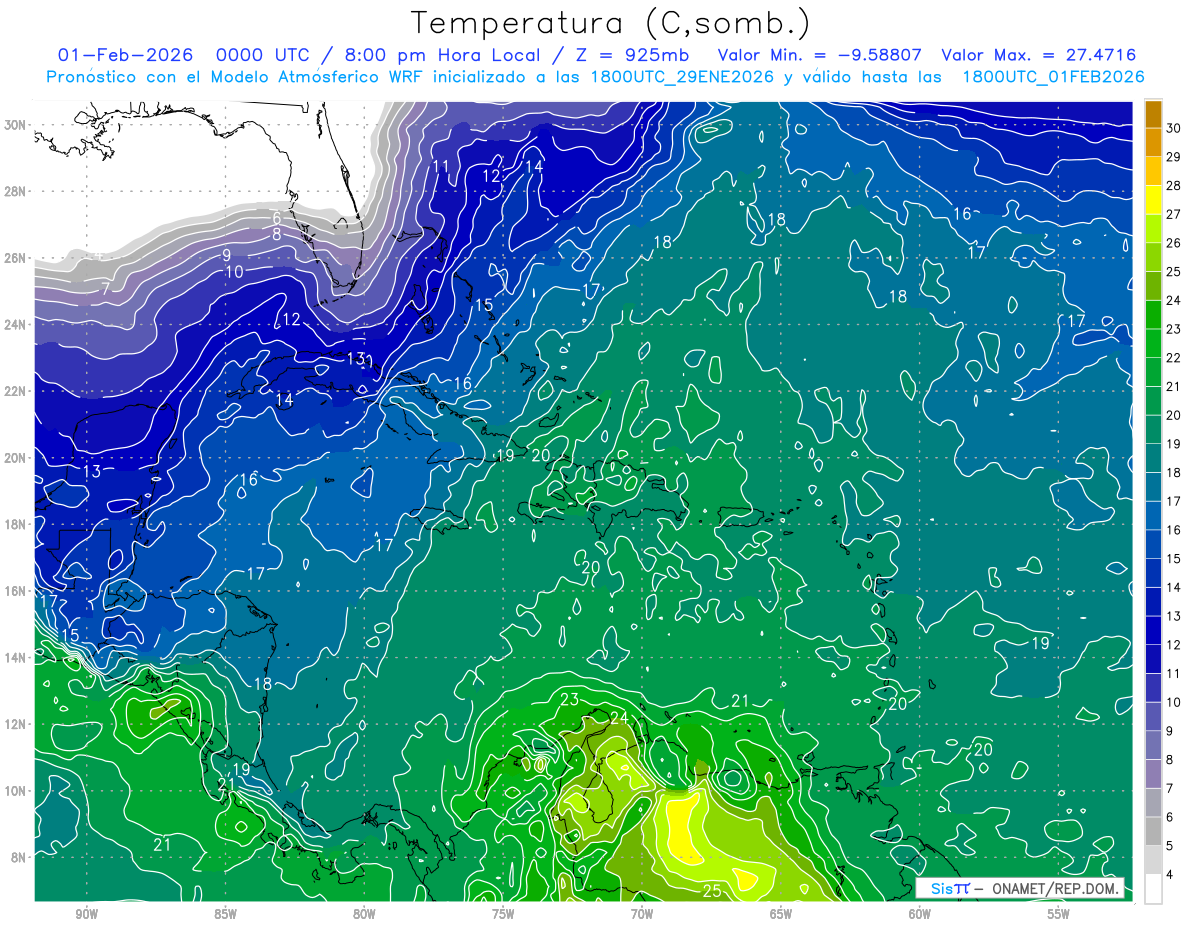Click the bright yellow colorbar swatch above 27
This screenshot has width=1200, height=927.
(1153, 200)
